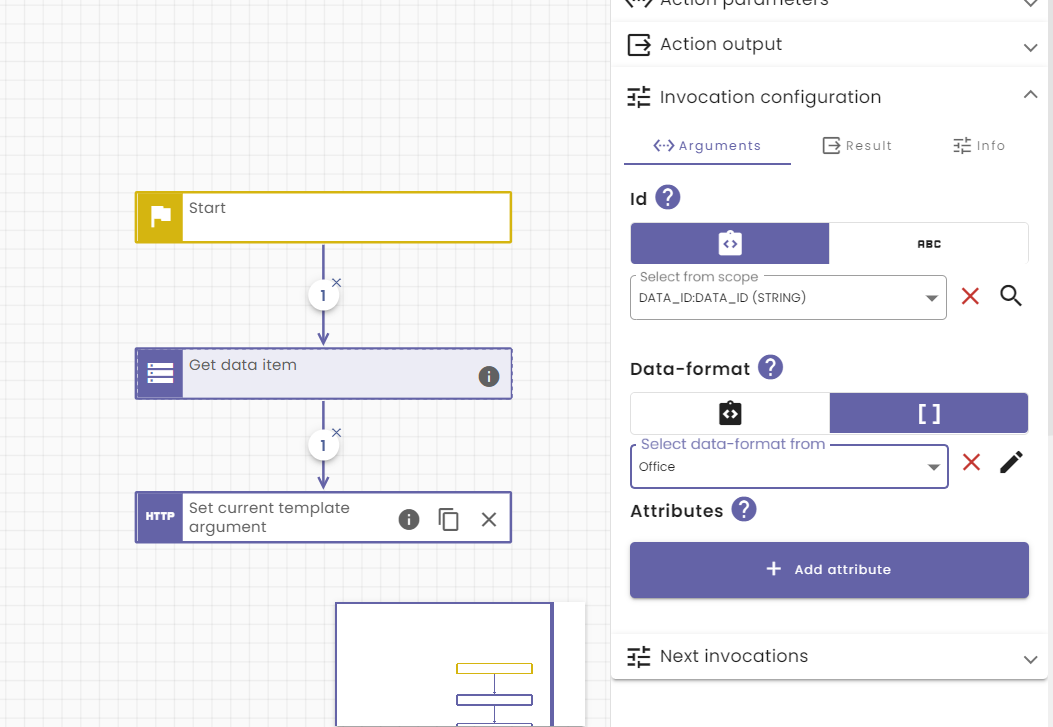Image resolution: width=1053 pixels, height=727 pixels.
Task: Open scope search using the magnifier icon
Action: coord(1010,296)
